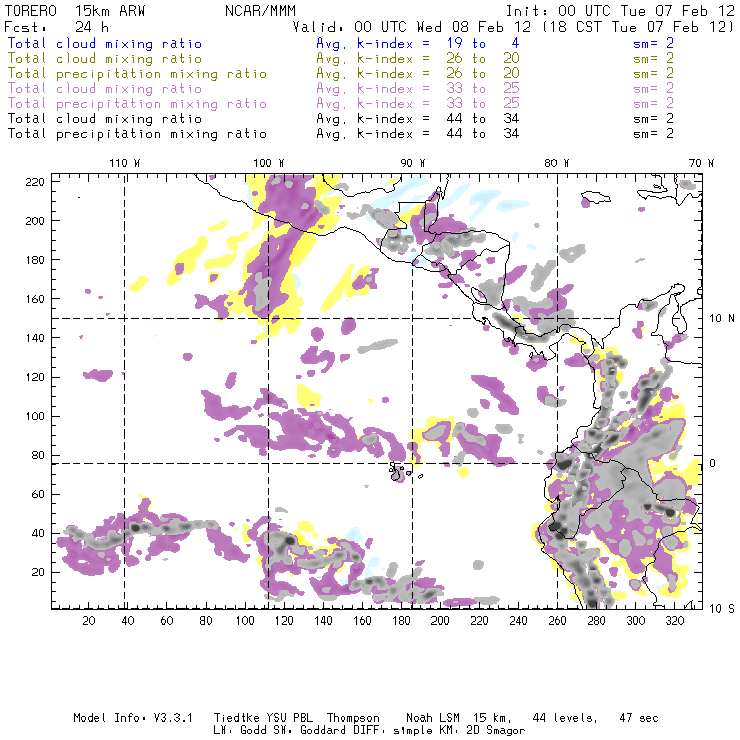
Task: Click the "10 S" latitude label
Action: coord(722,609)
